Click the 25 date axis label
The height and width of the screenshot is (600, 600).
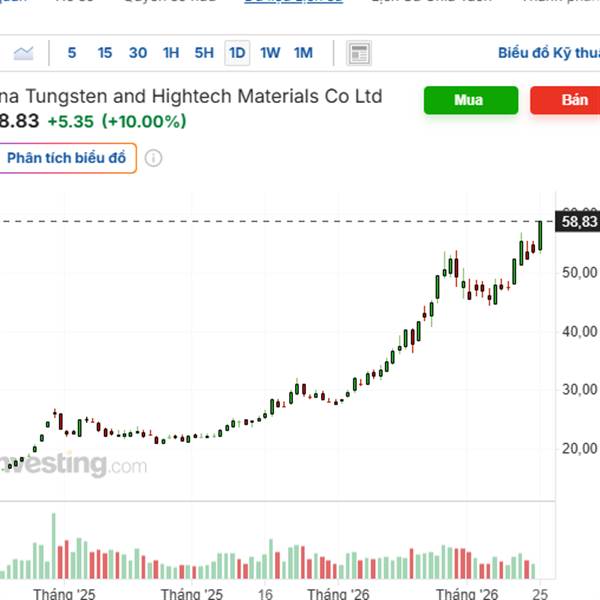(x=540, y=594)
